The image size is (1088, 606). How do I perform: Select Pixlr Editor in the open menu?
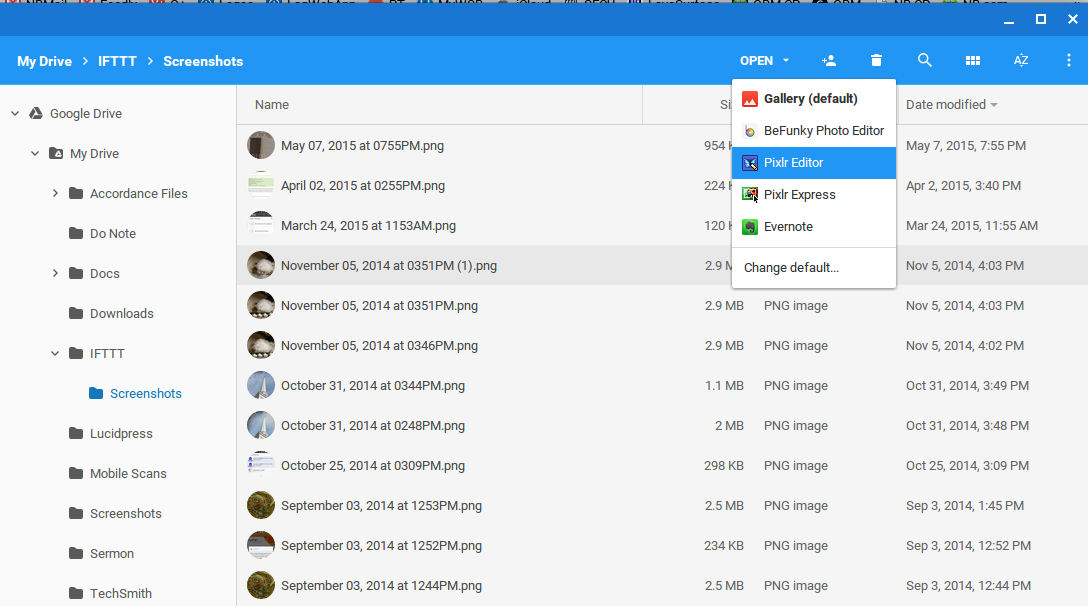click(814, 162)
